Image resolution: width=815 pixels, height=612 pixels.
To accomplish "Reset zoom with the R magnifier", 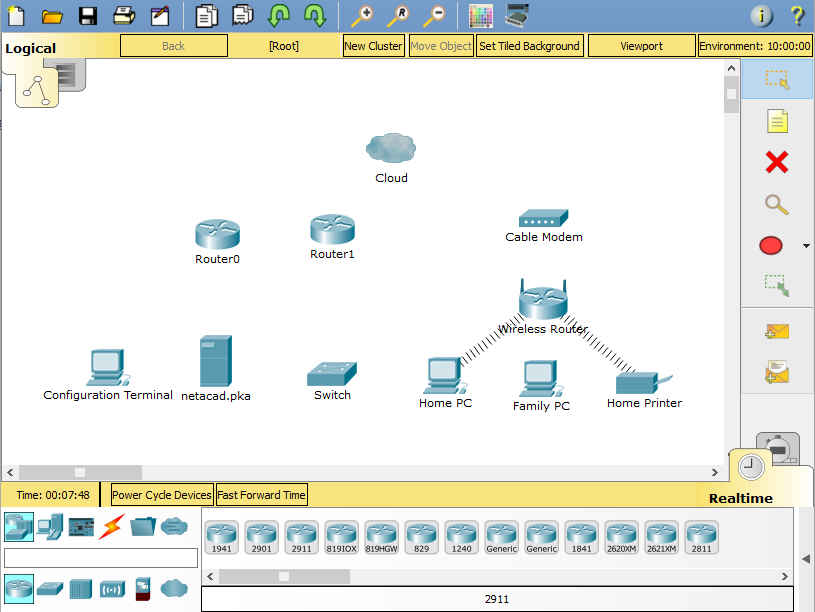I will [x=398, y=16].
